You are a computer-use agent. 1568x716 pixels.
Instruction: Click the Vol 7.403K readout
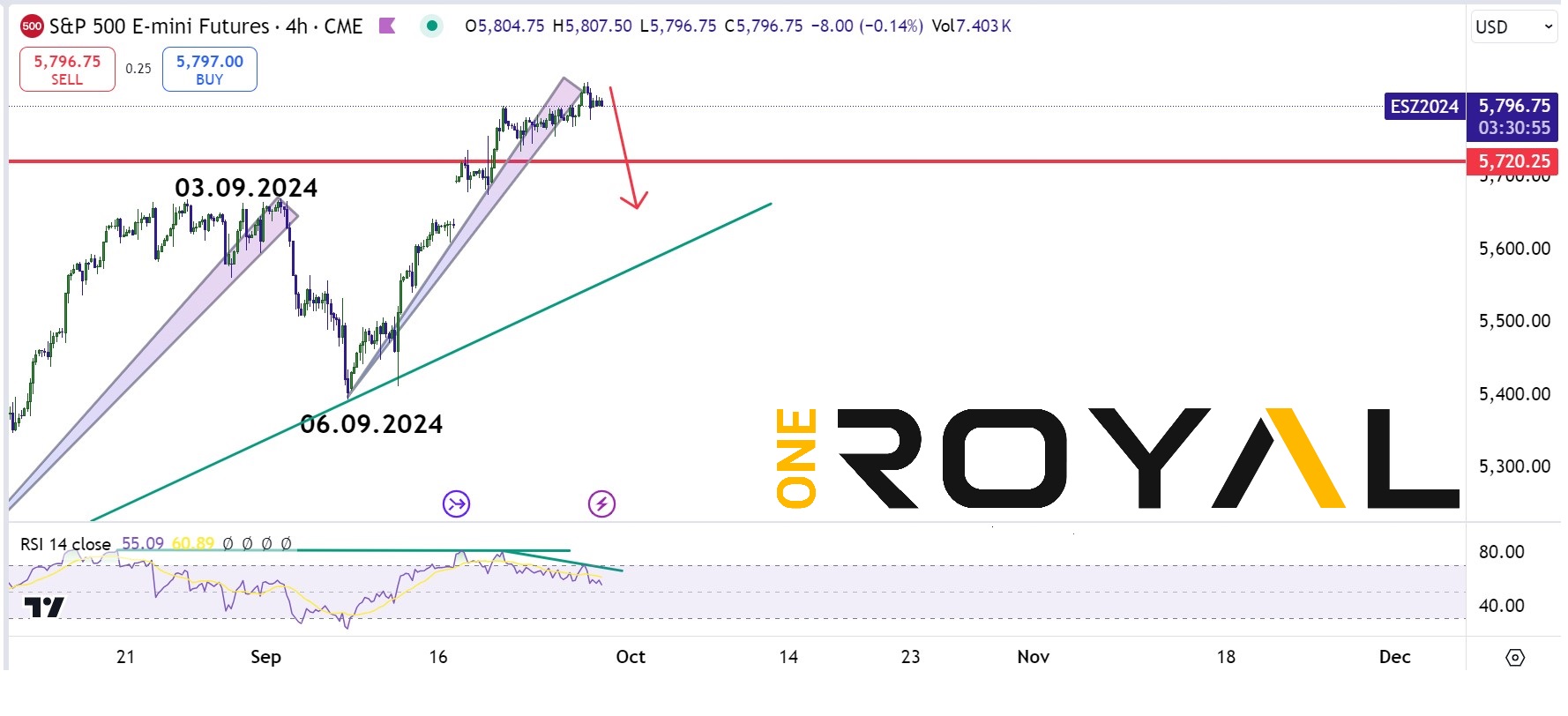[x=971, y=26]
